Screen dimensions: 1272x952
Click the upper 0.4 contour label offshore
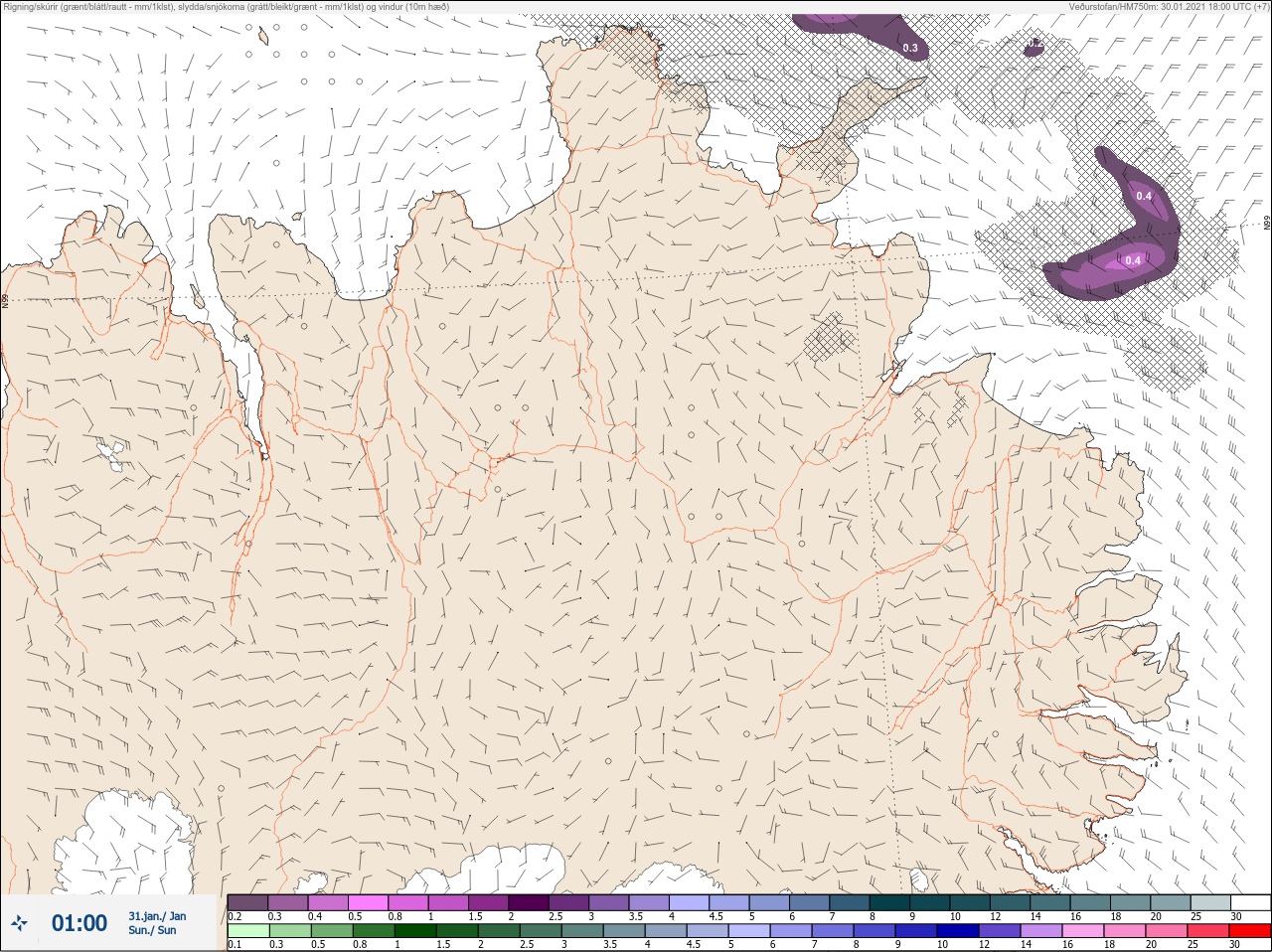click(x=1144, y=196)
